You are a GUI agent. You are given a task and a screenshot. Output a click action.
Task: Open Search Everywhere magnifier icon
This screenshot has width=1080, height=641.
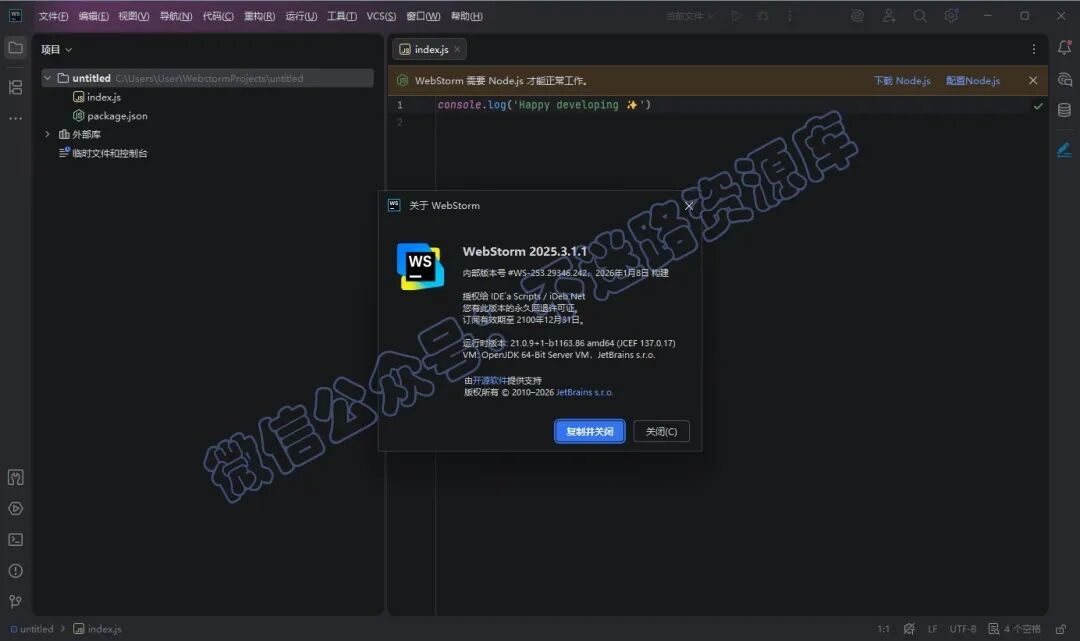[x=920, y=15]
